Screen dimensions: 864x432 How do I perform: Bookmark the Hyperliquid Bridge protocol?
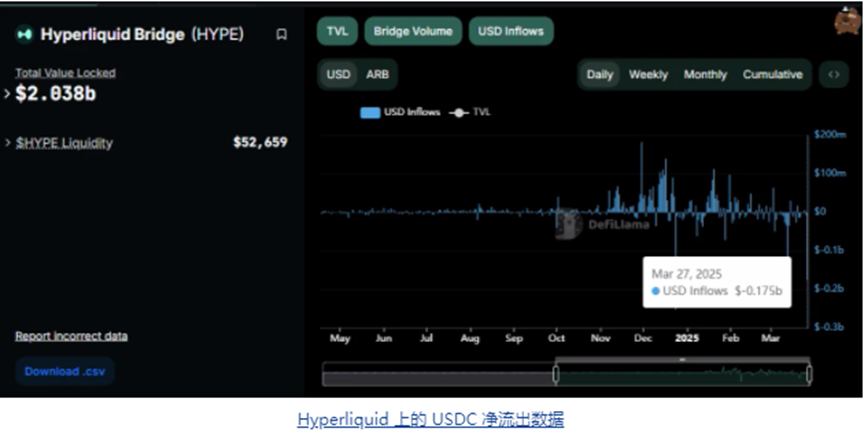pos(281,35)
